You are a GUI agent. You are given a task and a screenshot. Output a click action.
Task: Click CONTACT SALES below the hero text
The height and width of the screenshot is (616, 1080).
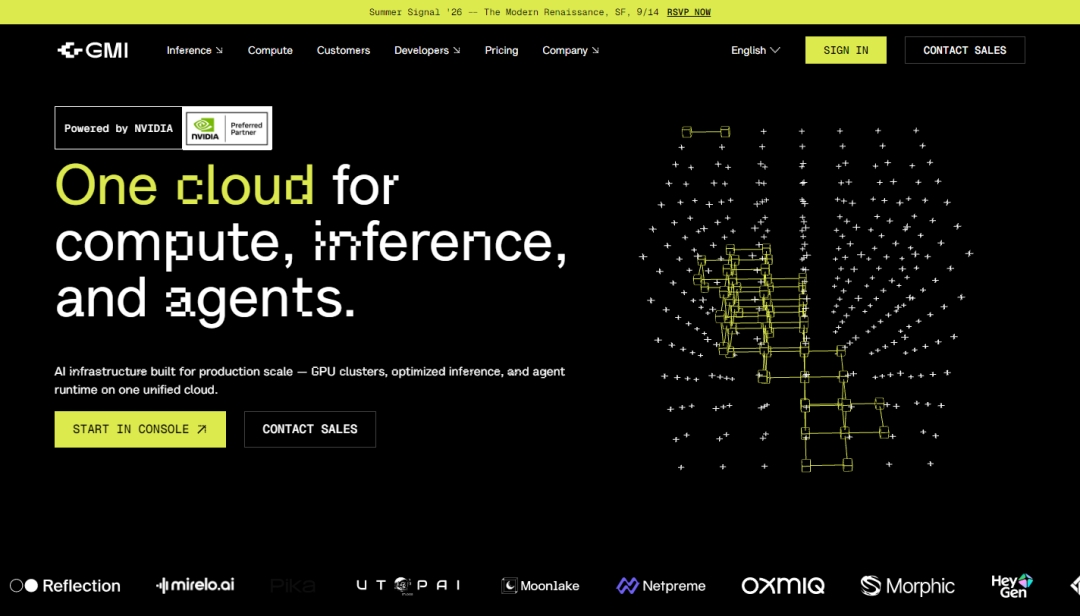pos(310,429)
